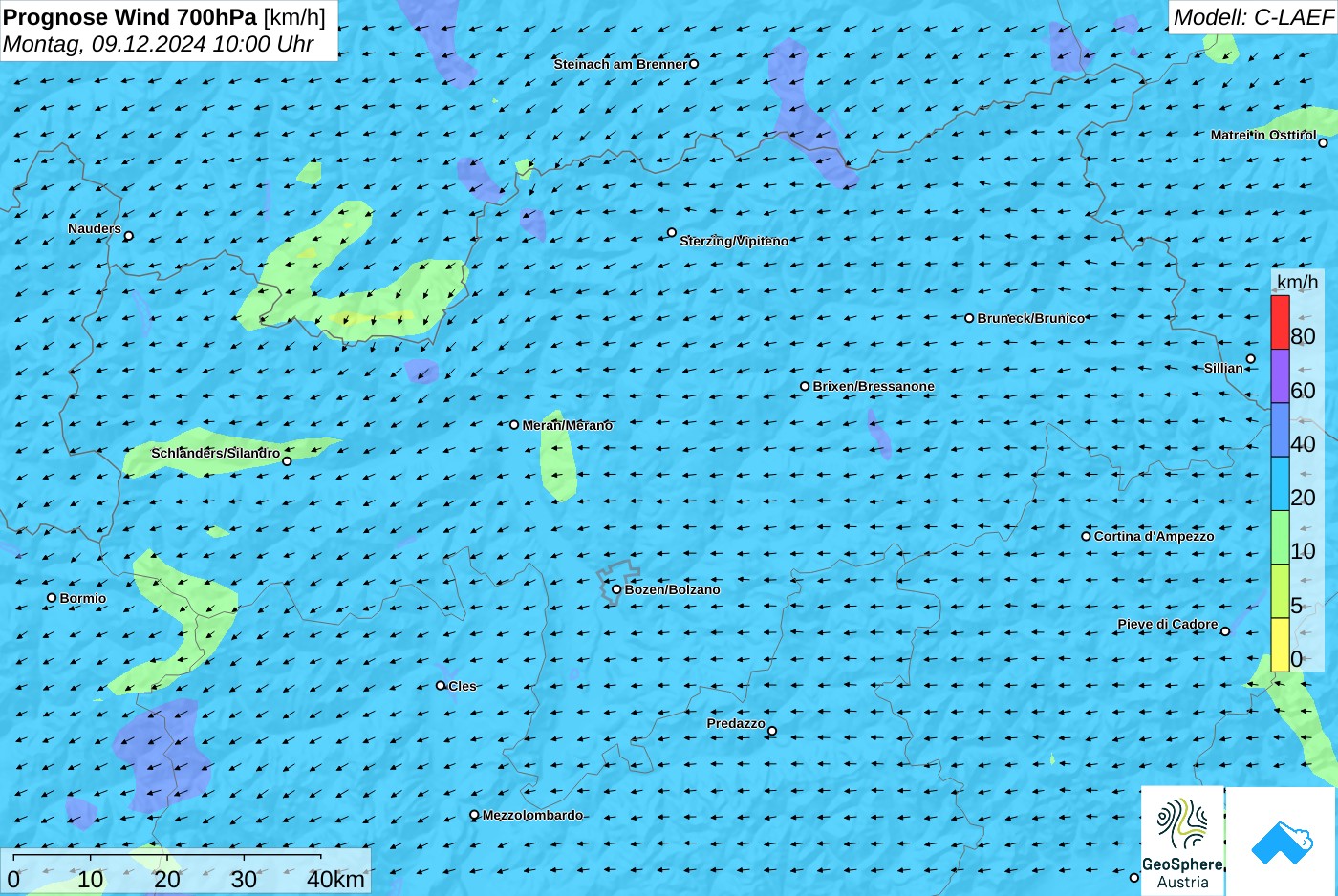
Task: Click the 'Bozen/Bolzano' label text
Action: [x=673, y=589]
